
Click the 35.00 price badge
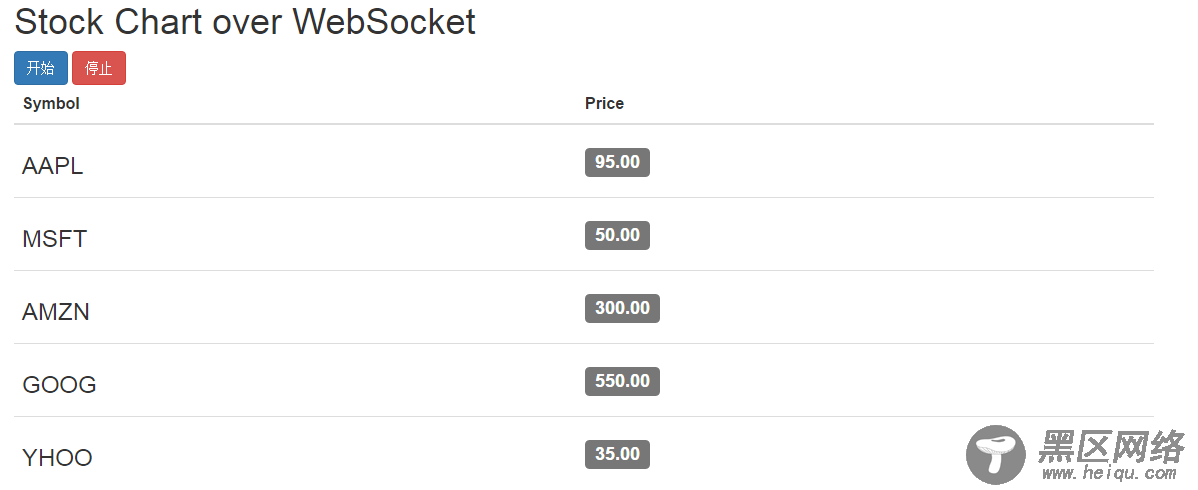point(617,454)
